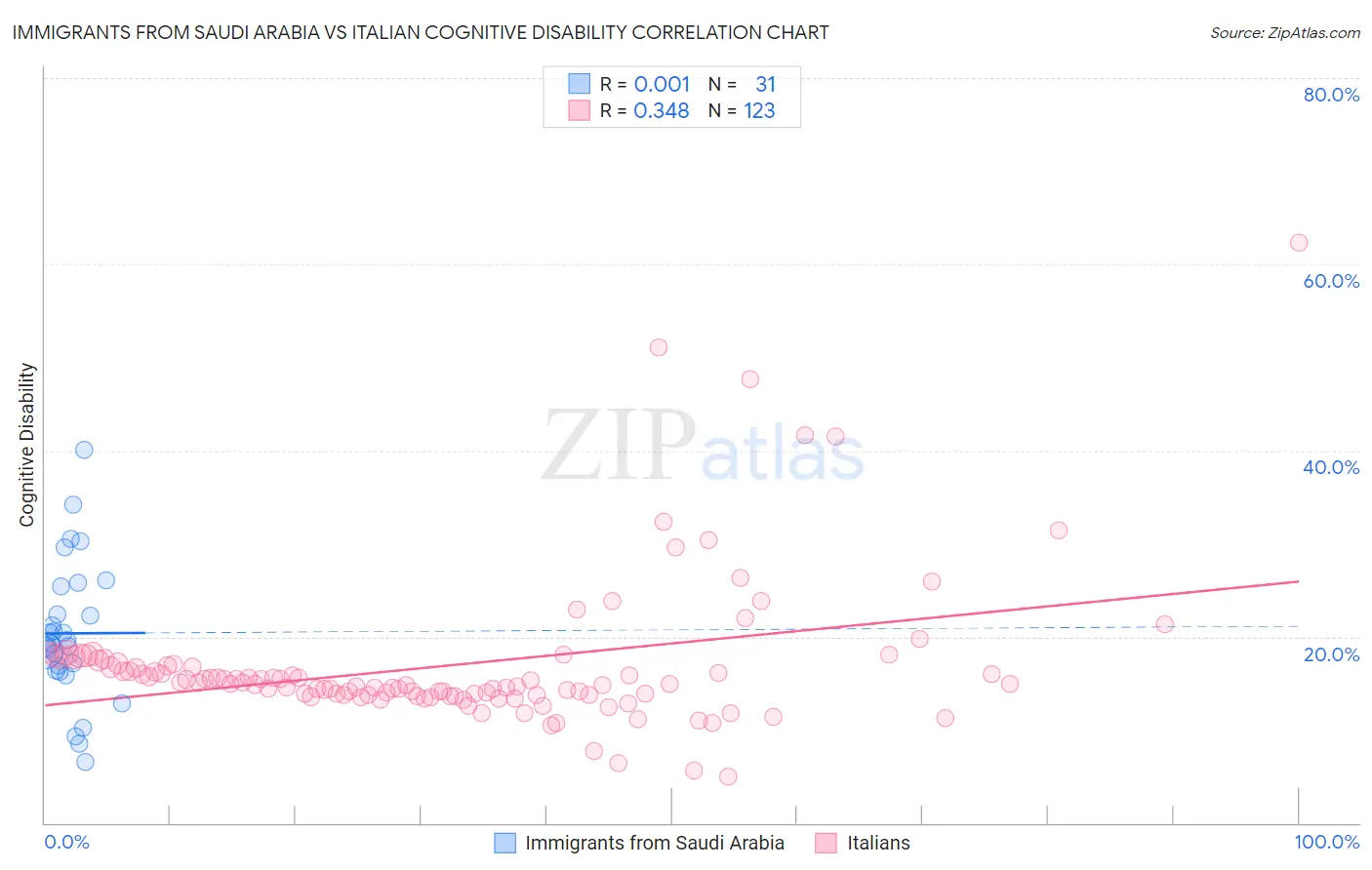Screen dimensions: 1372x870
Task: Select the Italians legend label
Action: [x=878, y=843]
